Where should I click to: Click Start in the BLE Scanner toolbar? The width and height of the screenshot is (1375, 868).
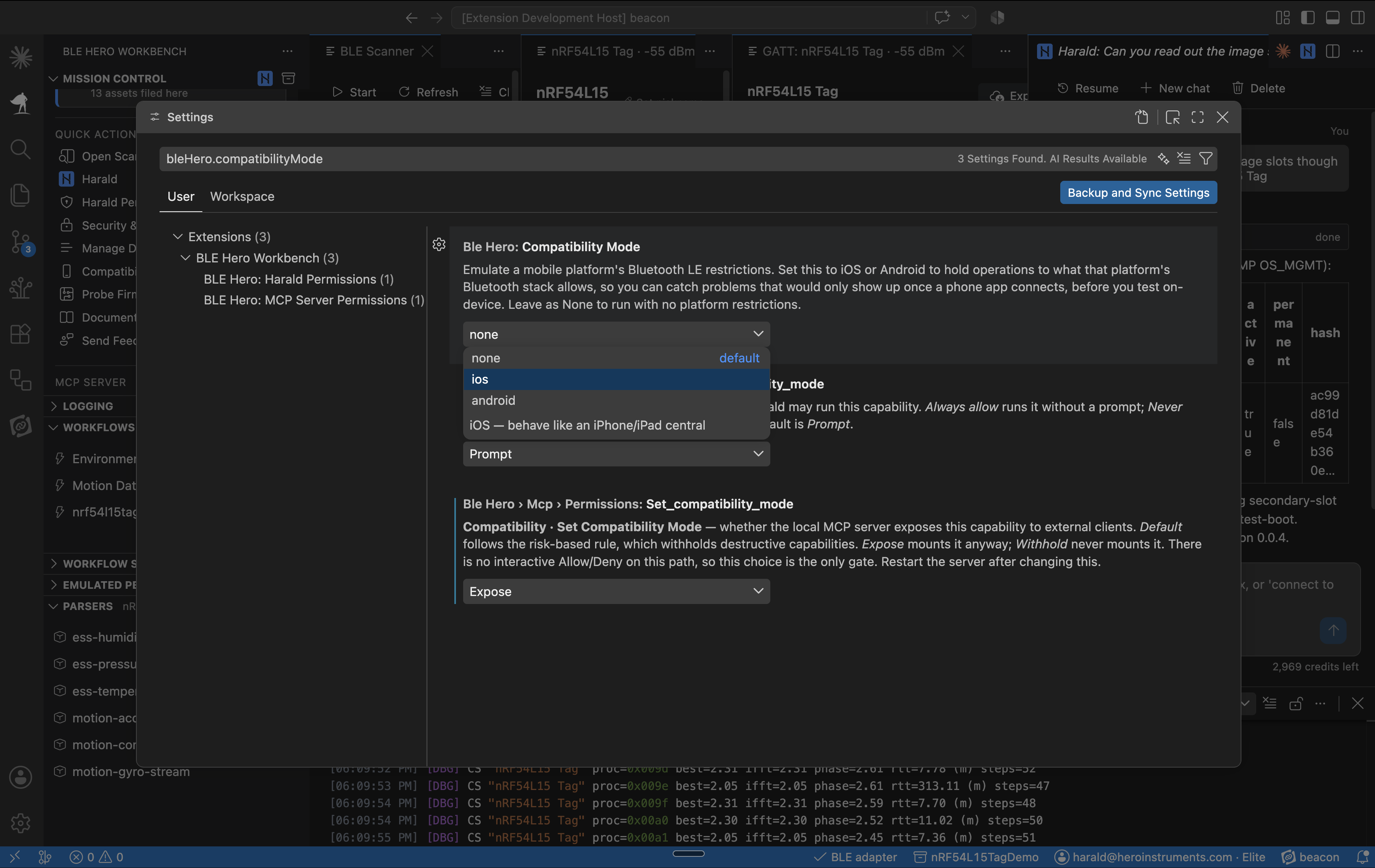click(x=354, y=91)
